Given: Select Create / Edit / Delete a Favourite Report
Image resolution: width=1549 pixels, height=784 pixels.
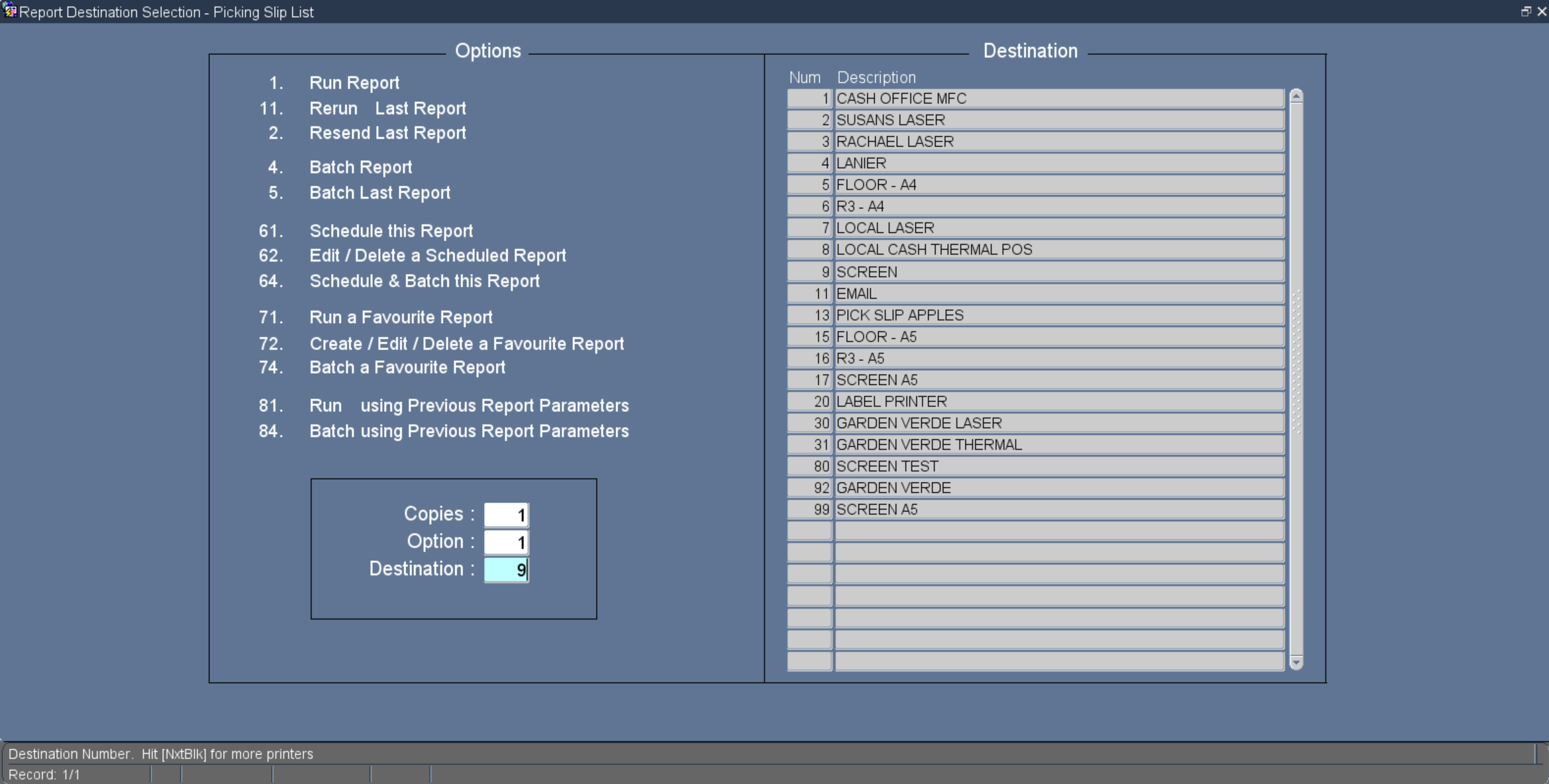Looking at the screenshot, I should [x=466, y=344].
